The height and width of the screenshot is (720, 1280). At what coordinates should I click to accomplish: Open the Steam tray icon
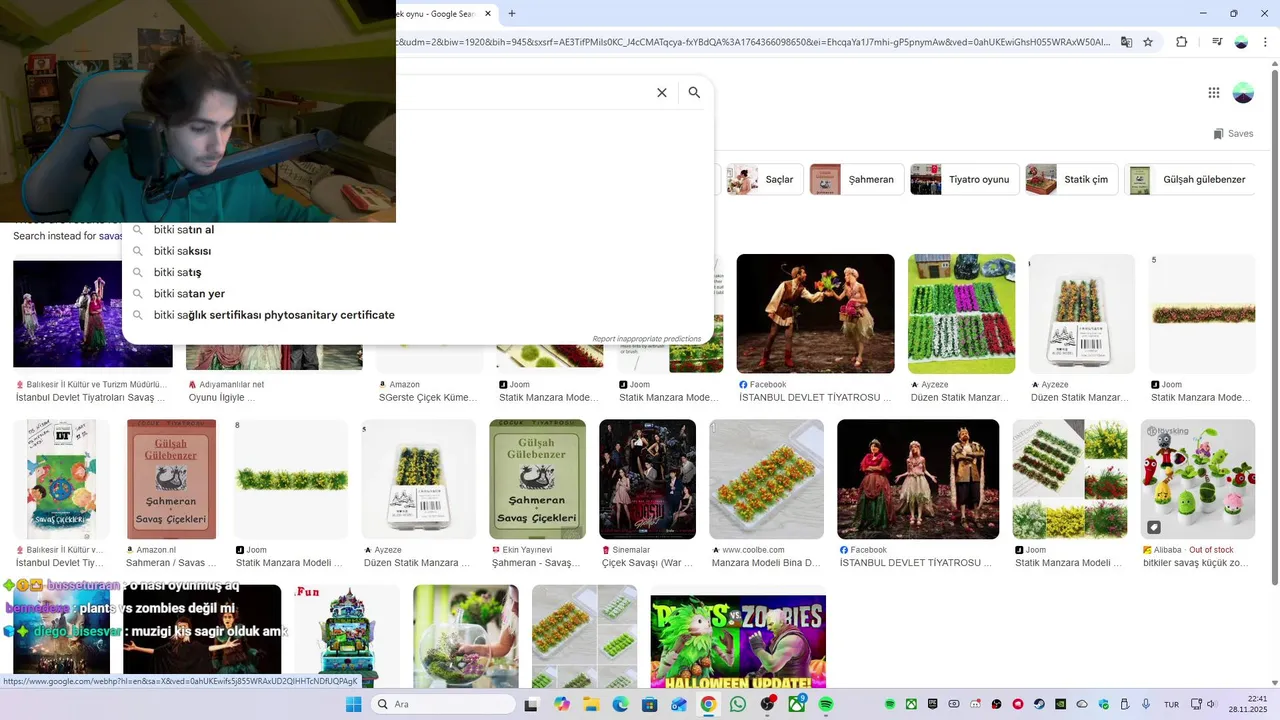(1039, 704)
